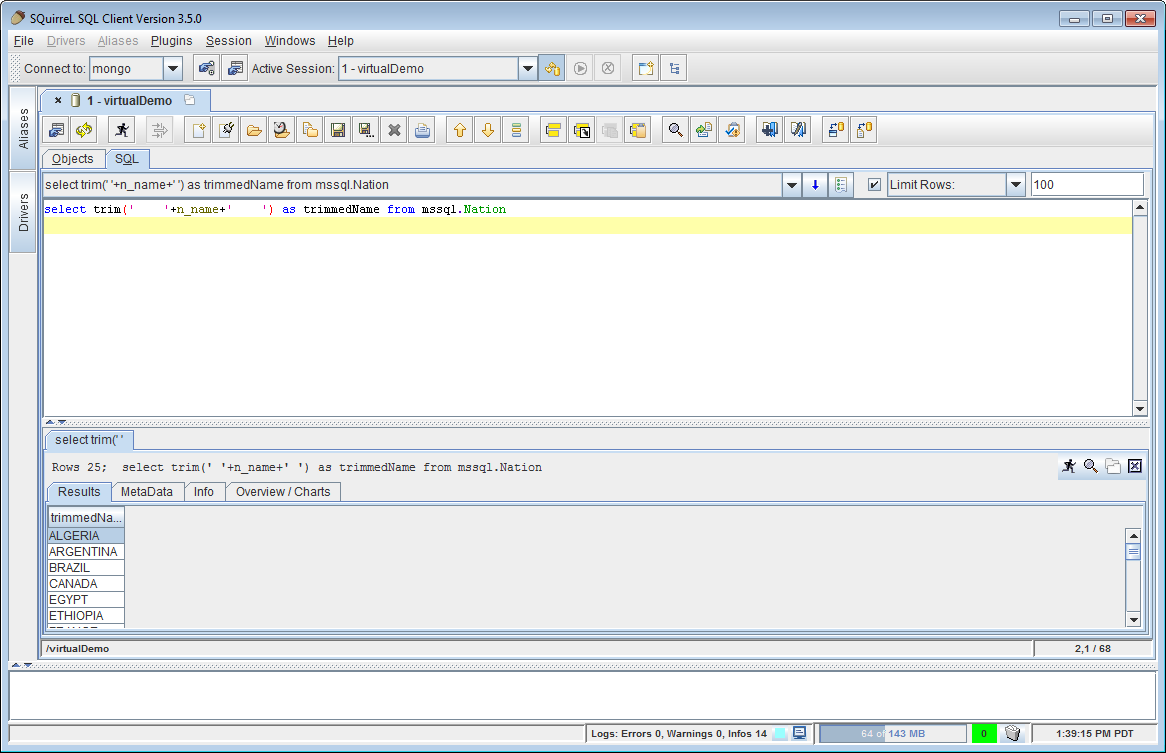The width and height of the screenshot is (1166, 753).
Task: Open the SQL history dropdown arrow
Action: coord(792,185)
